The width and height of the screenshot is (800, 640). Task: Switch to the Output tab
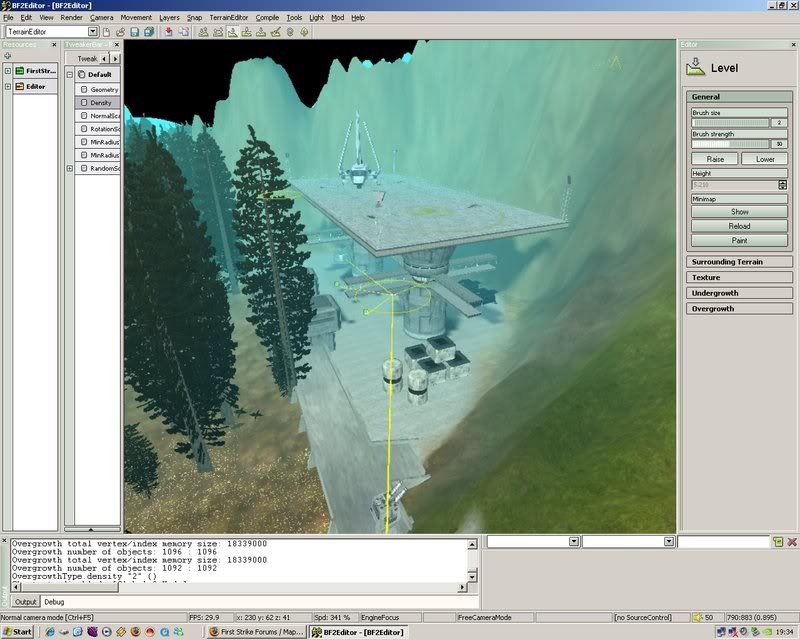click(x=26, y=602)
